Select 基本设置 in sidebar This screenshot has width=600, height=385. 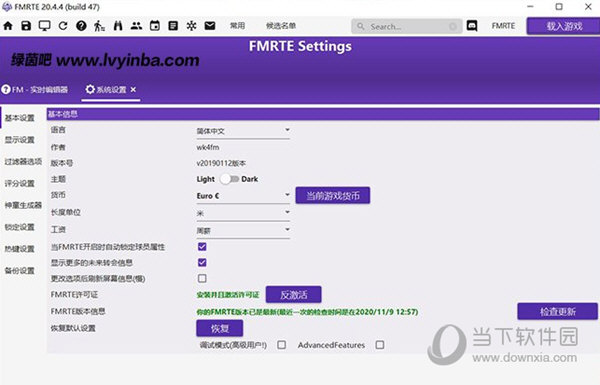[x=20, y=118]
